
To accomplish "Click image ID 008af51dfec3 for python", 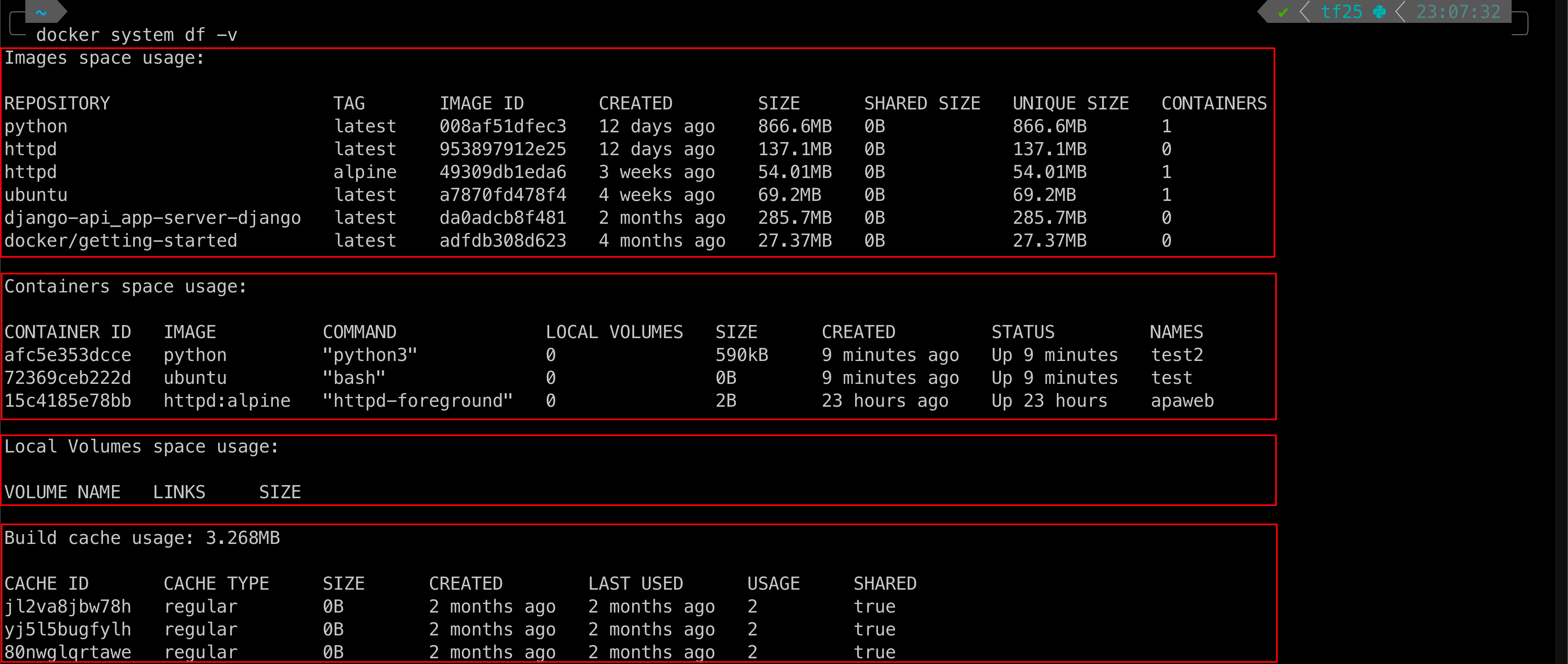I will click(503, 127).
